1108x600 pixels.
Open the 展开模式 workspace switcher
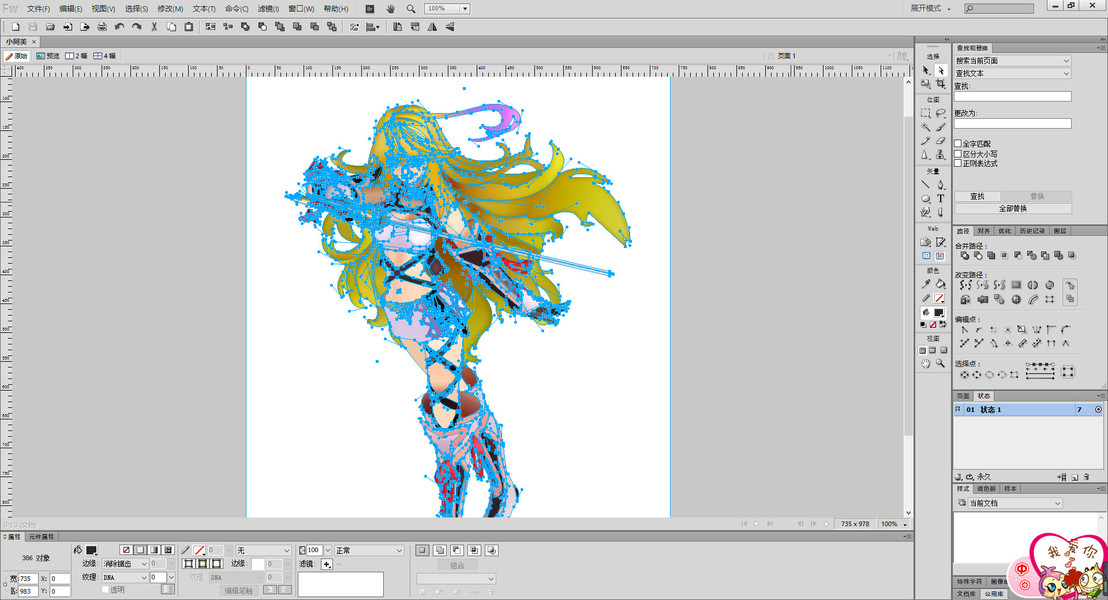point(930,8)
